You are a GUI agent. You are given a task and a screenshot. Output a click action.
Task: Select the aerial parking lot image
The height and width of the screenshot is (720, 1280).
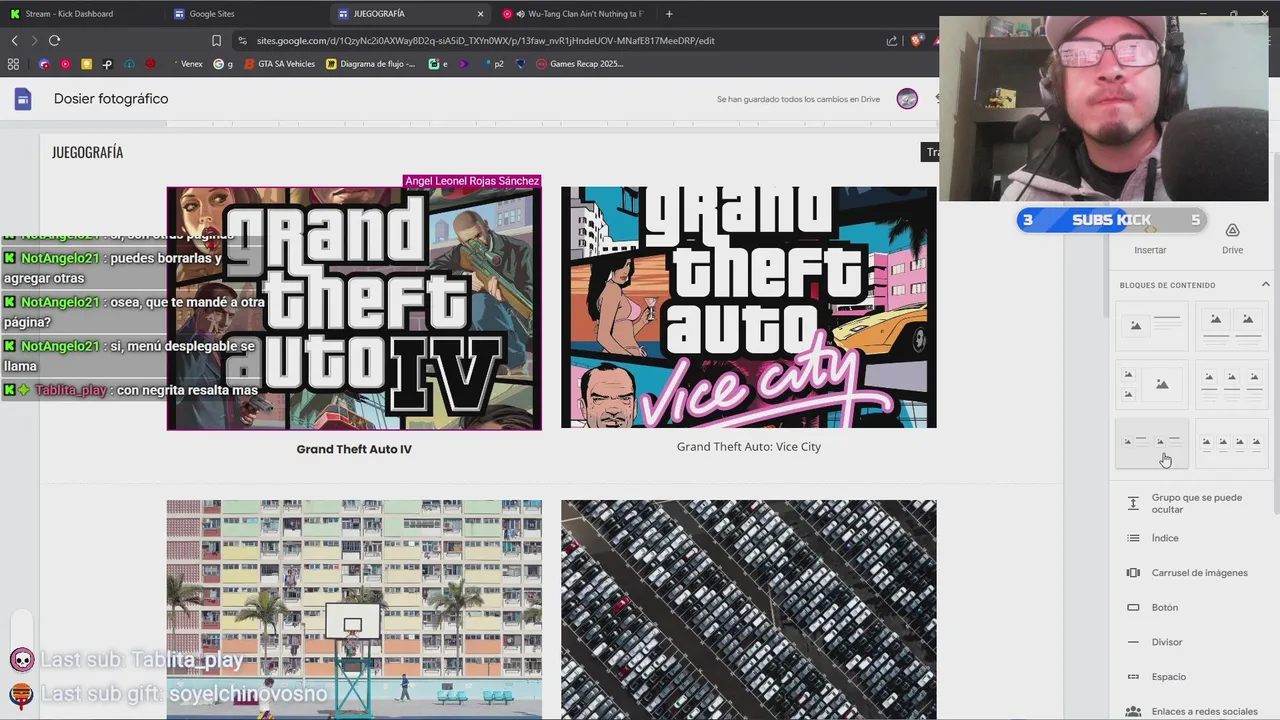point(749,610)
